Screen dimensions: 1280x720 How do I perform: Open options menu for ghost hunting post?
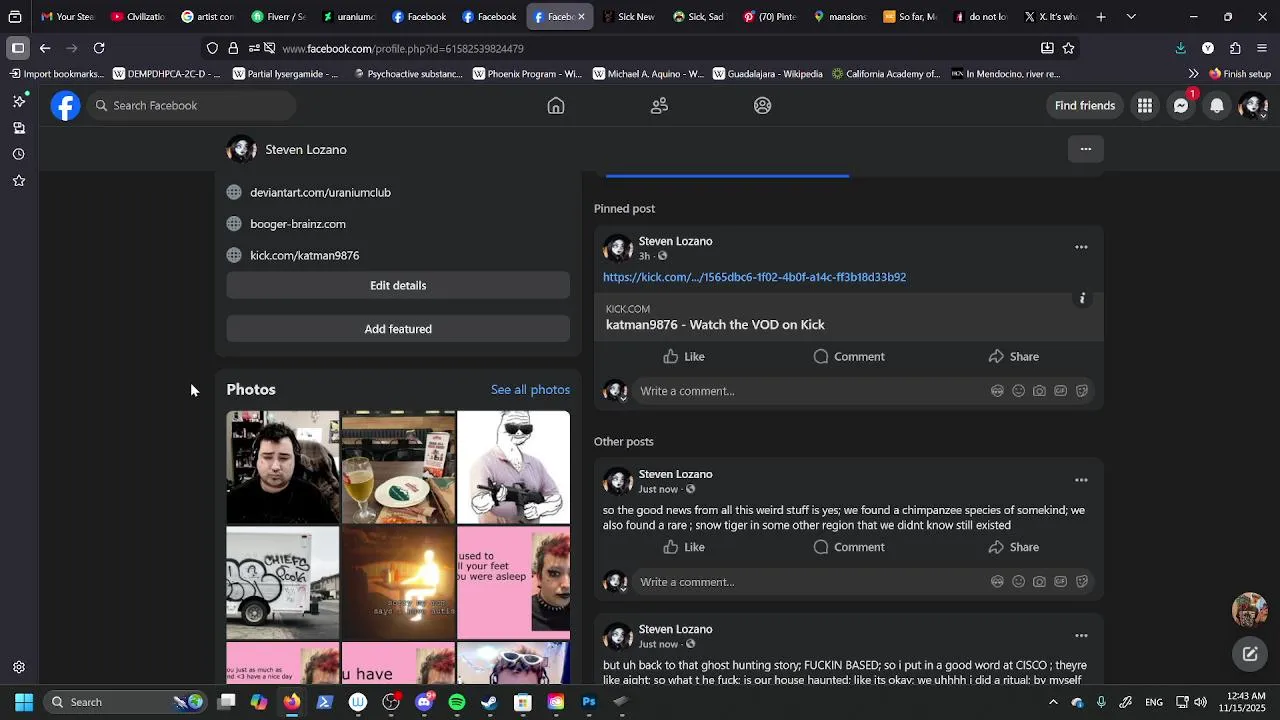[1081, 635]
